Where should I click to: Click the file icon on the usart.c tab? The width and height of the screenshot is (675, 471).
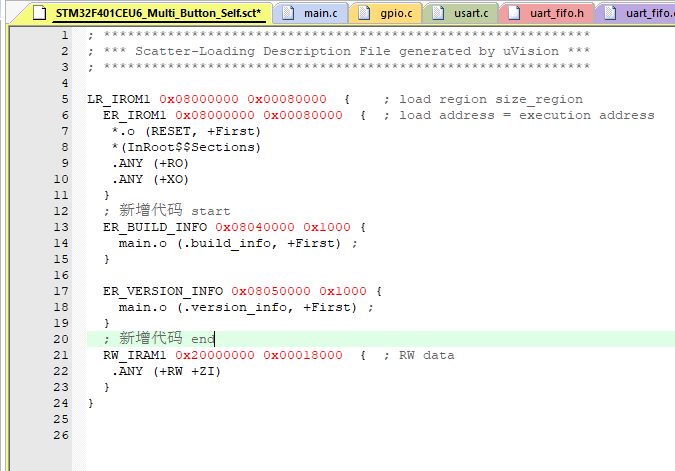click(438, 13)
